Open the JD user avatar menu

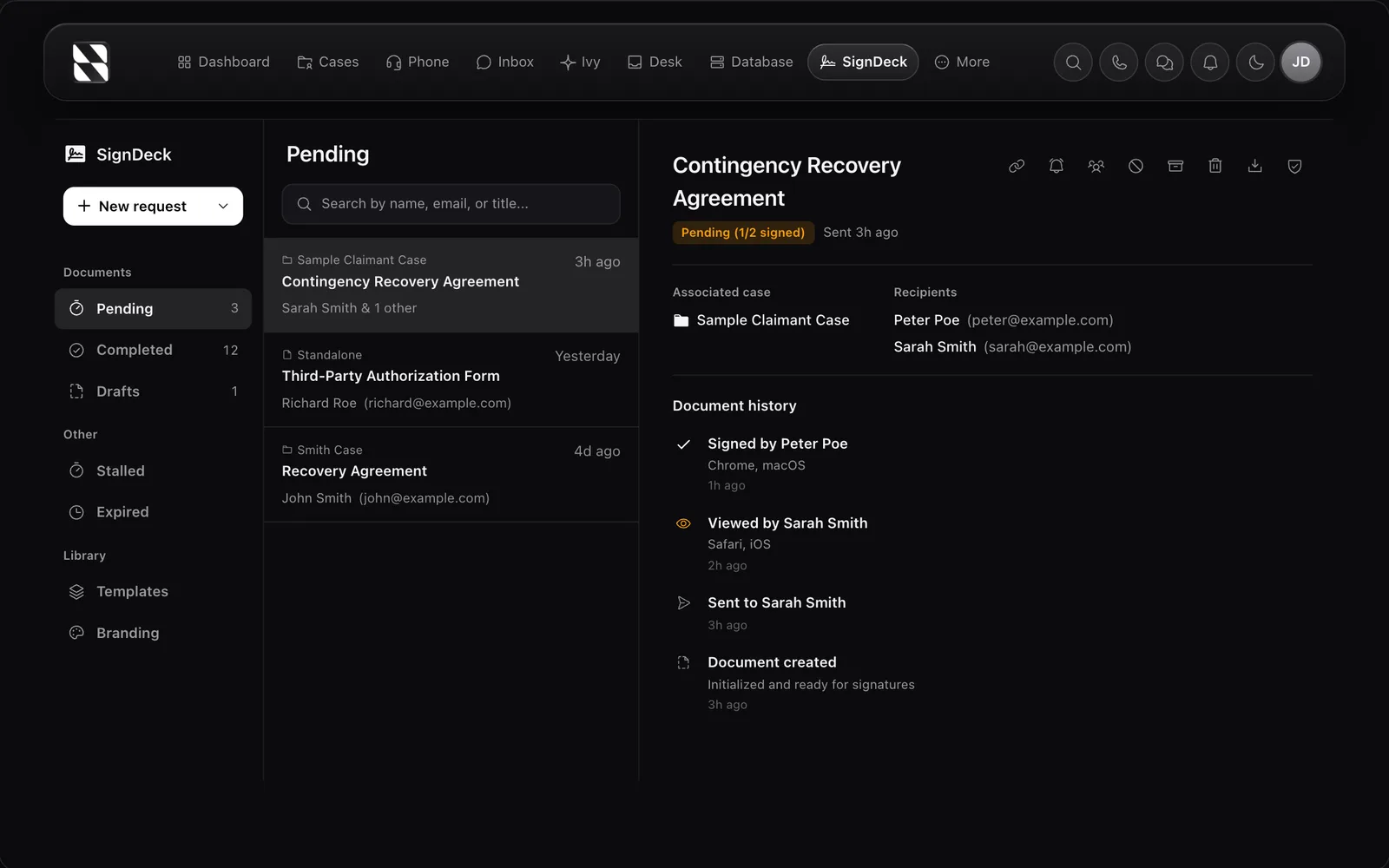1301,62
